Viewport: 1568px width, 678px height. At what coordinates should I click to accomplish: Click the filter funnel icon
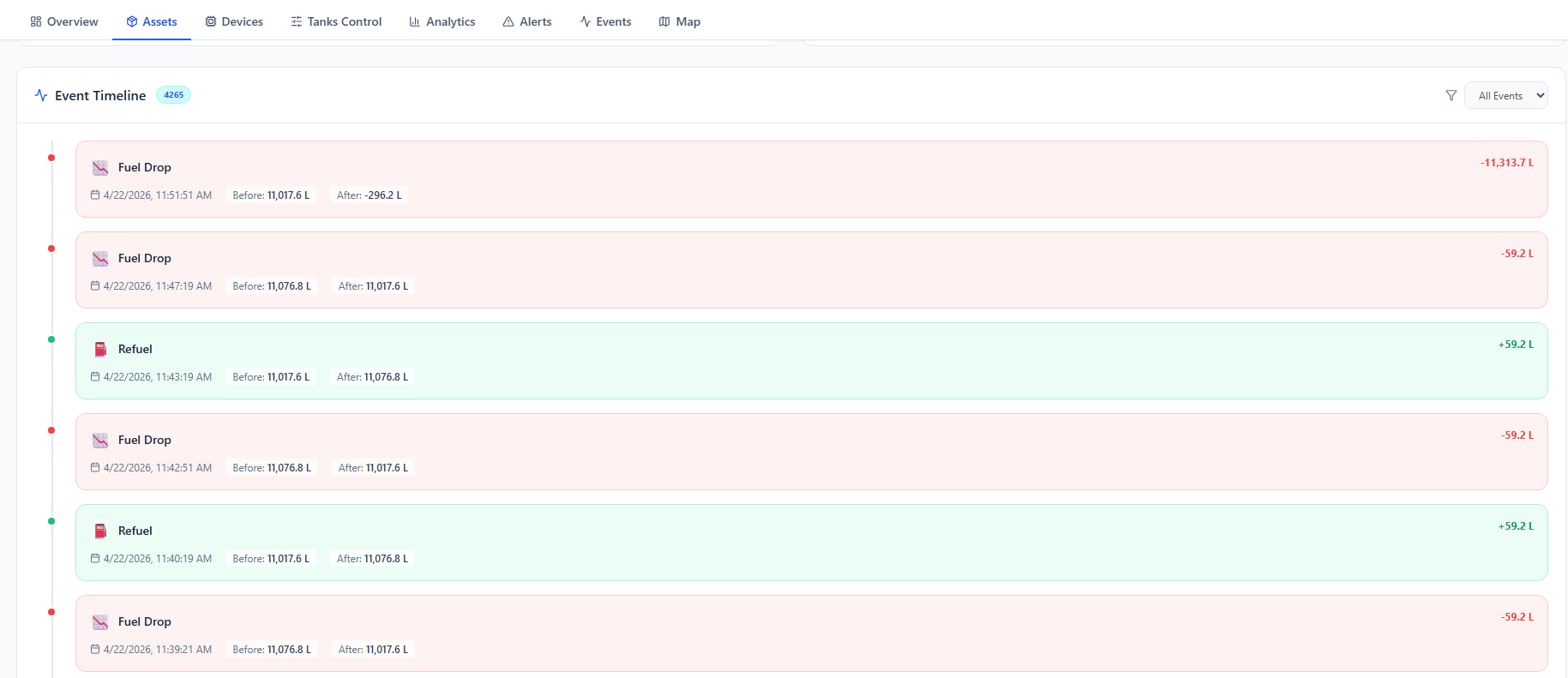click(x=1451, y=96)
